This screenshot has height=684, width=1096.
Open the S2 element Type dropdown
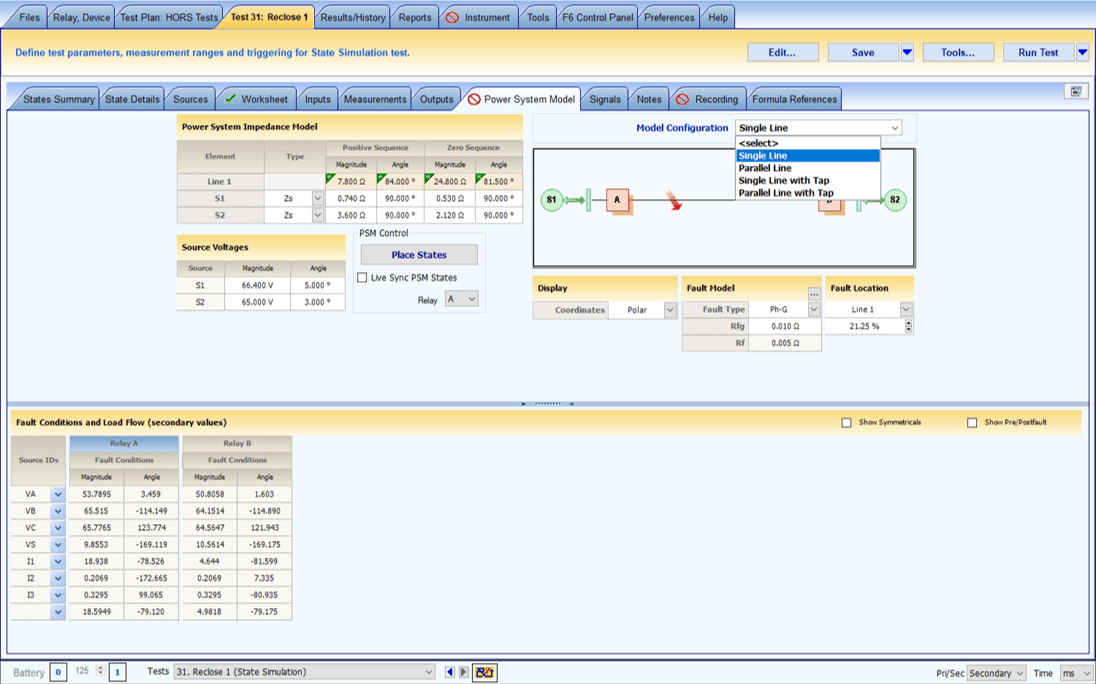tap(317, 215)
